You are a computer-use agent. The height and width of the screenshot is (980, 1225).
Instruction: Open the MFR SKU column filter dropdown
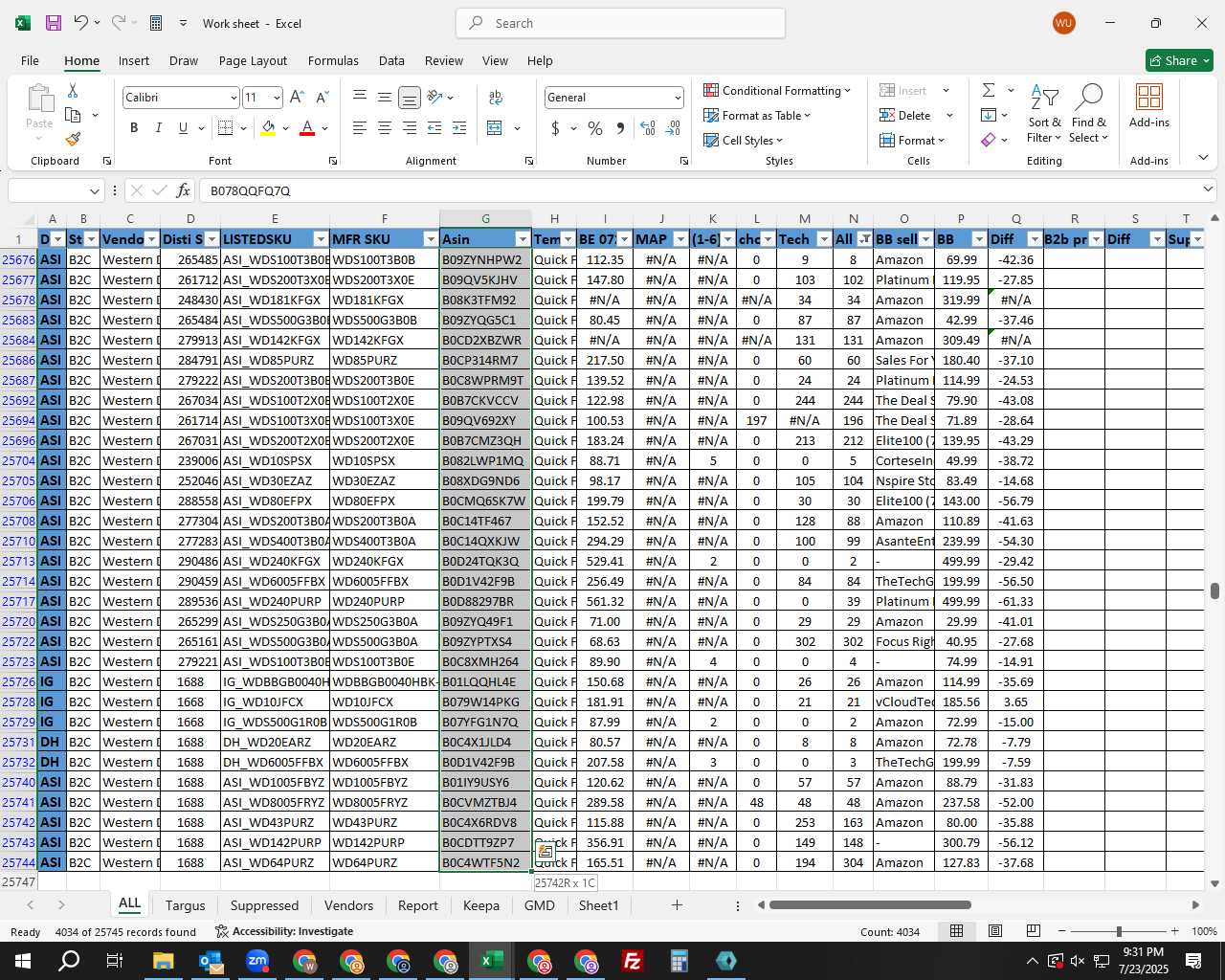431,239
